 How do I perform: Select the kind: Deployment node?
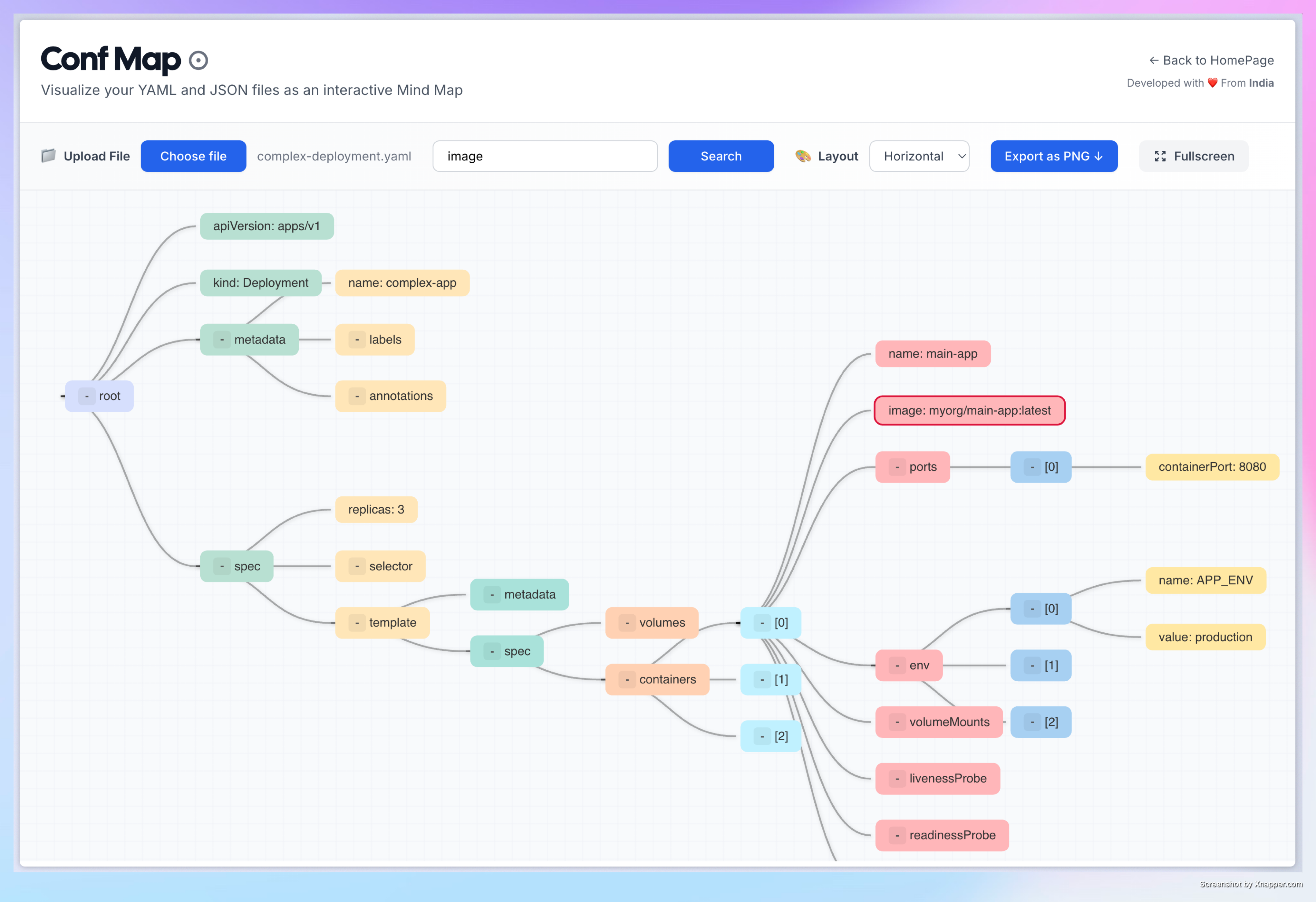coord(261,283)
